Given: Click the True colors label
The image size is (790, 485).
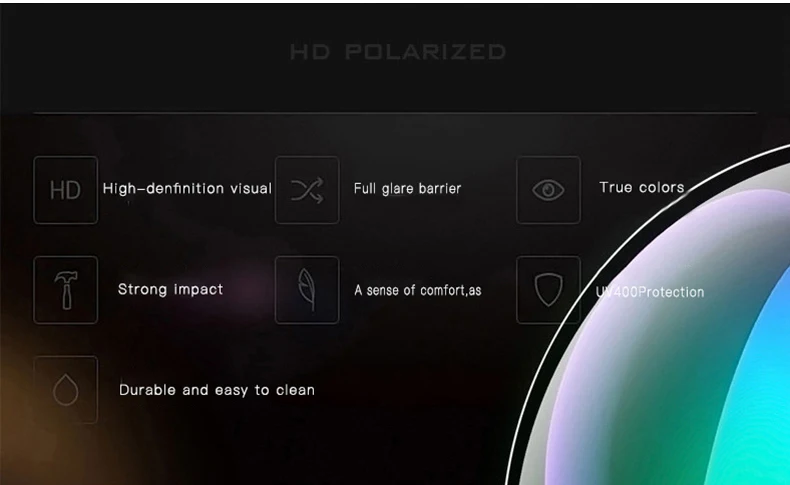Looking at the screenshot, I should 642,187.
